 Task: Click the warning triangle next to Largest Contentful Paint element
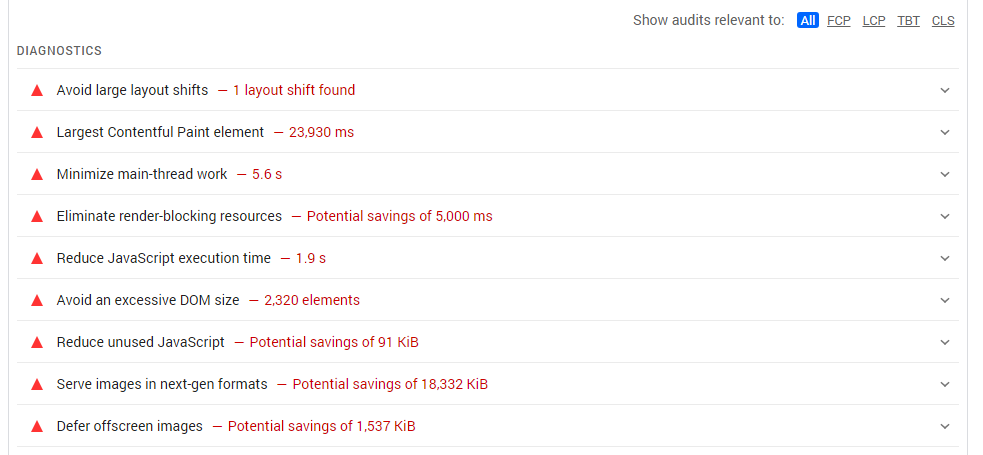(x=37, y=133)
